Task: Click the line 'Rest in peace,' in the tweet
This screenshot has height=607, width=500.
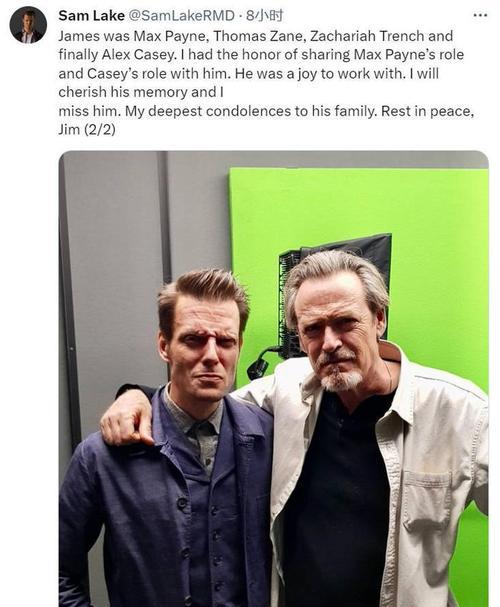Action: tap(428, 111)
